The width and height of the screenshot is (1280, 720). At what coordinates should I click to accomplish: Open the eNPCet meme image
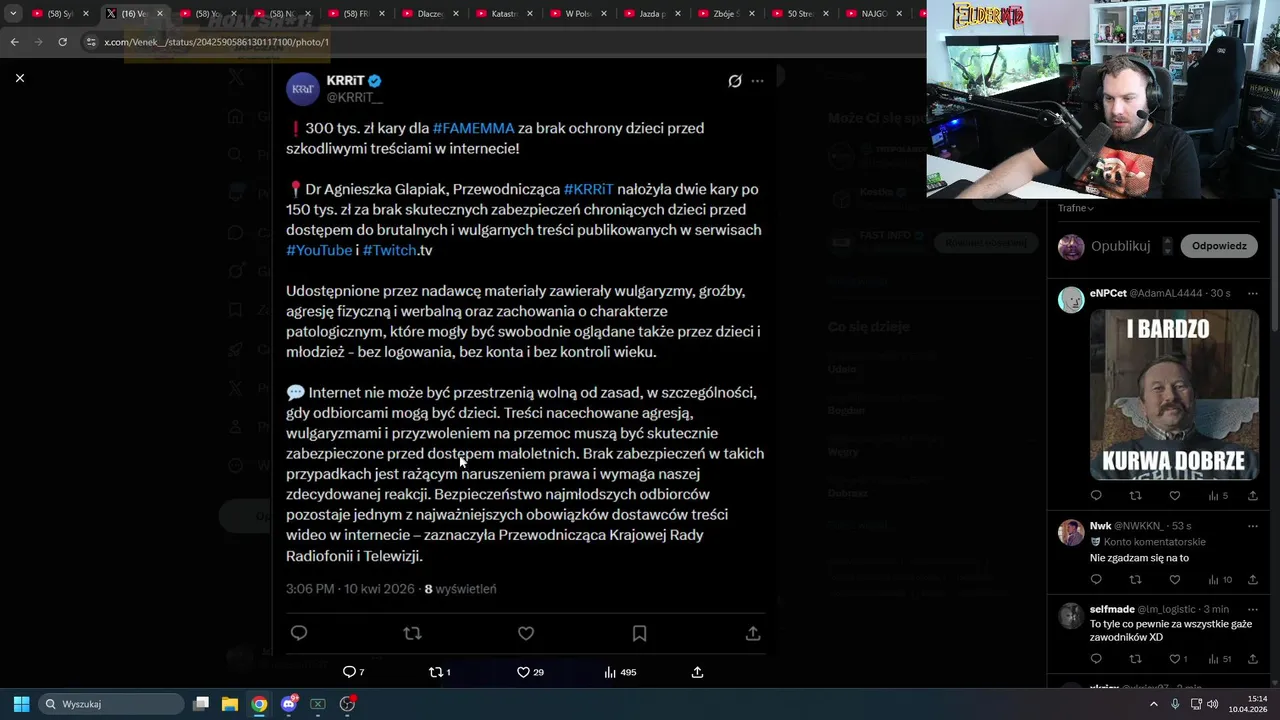click(1174, 394)
